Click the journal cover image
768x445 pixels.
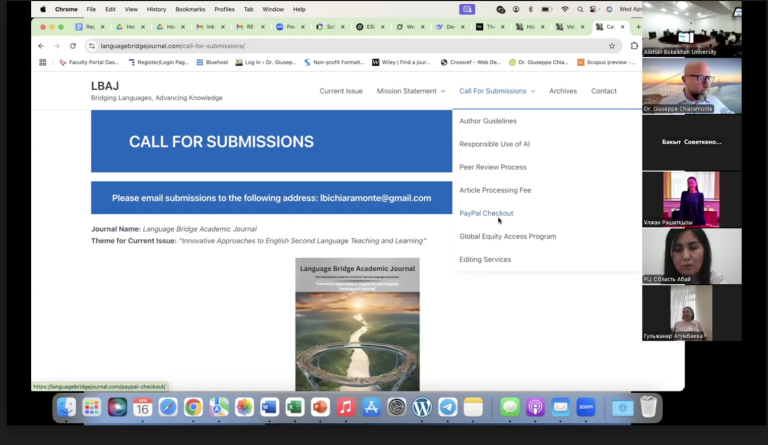[357, 324]
